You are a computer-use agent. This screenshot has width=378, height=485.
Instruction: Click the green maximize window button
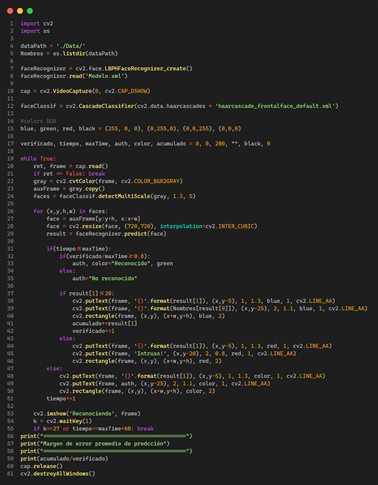[x=30, y=11]
